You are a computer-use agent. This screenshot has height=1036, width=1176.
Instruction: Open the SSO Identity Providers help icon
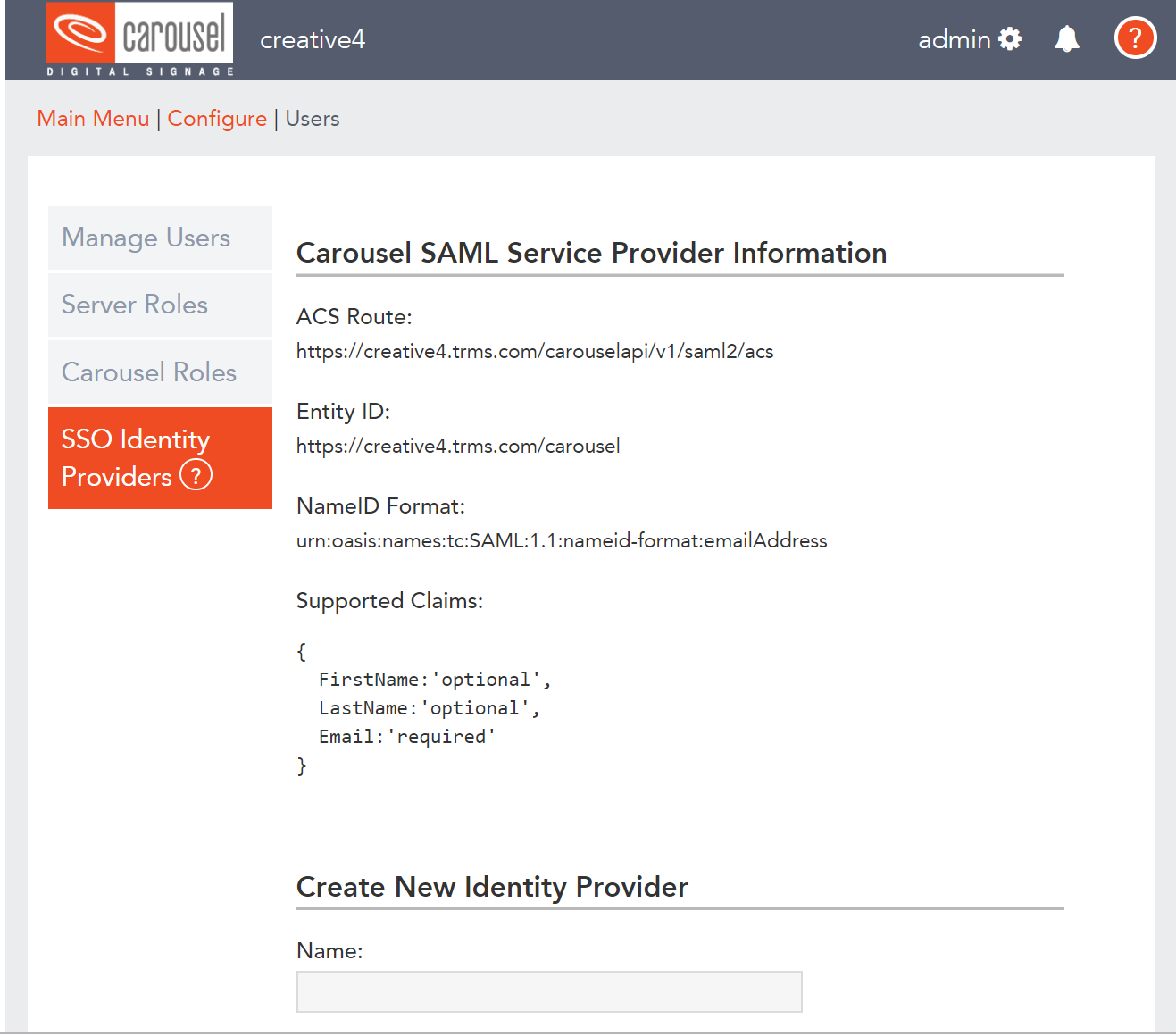(x=195, y=475)
